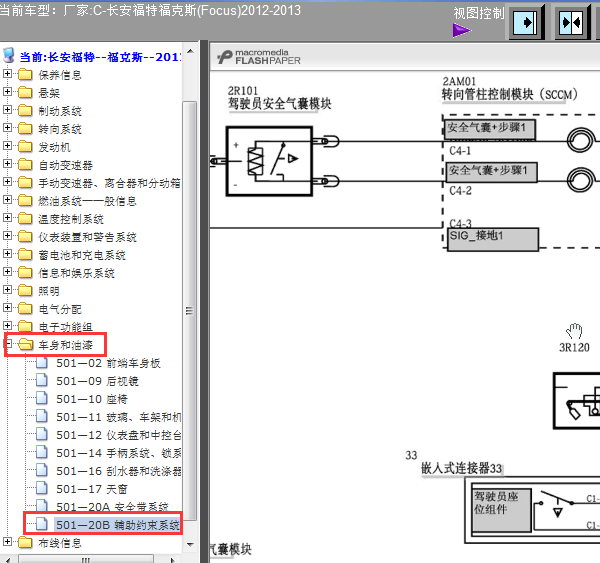
Task: Select the 自动变速器 folder label
Action: 65,165
